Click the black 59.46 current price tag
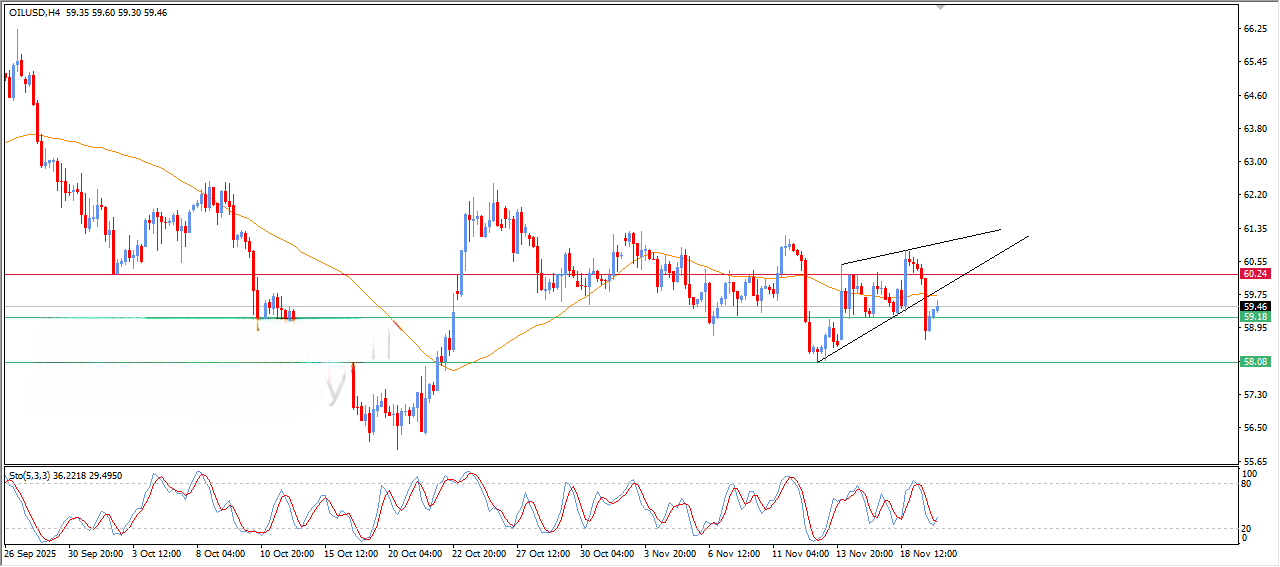Image resolution: width=1280 pixels, height=567 pixels. coord(1255,306)
